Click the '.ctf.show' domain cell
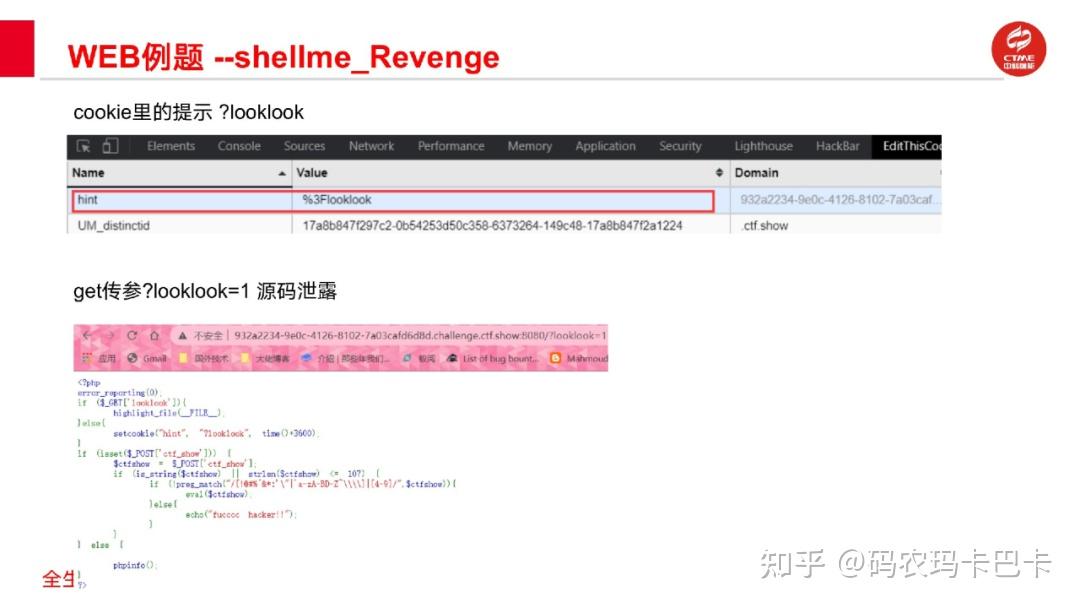The width and height of the screenshot is (1080, 608). [765, 226]
